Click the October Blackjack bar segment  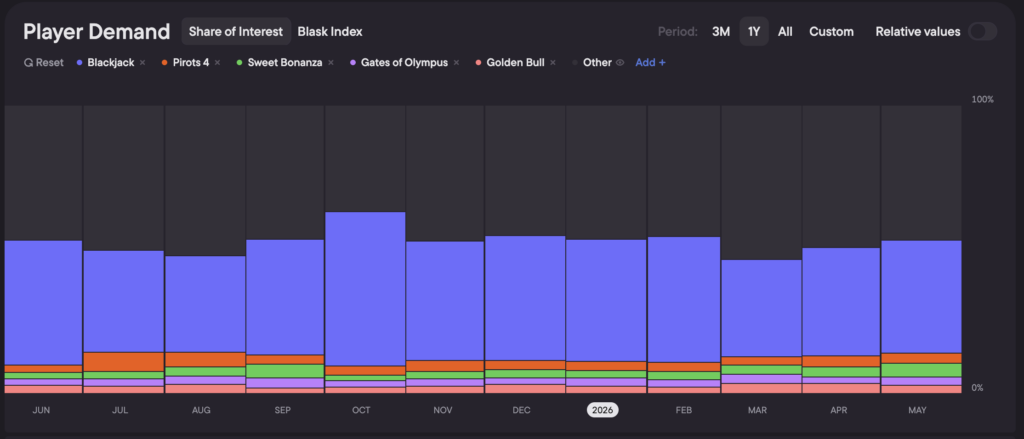point(365,289)
